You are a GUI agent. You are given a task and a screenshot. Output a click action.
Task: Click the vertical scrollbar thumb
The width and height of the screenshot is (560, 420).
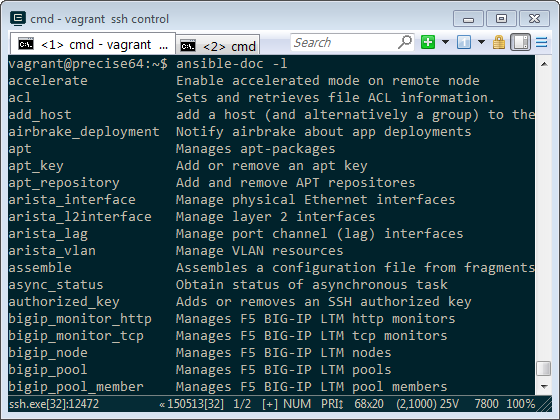tap(544, 369)
